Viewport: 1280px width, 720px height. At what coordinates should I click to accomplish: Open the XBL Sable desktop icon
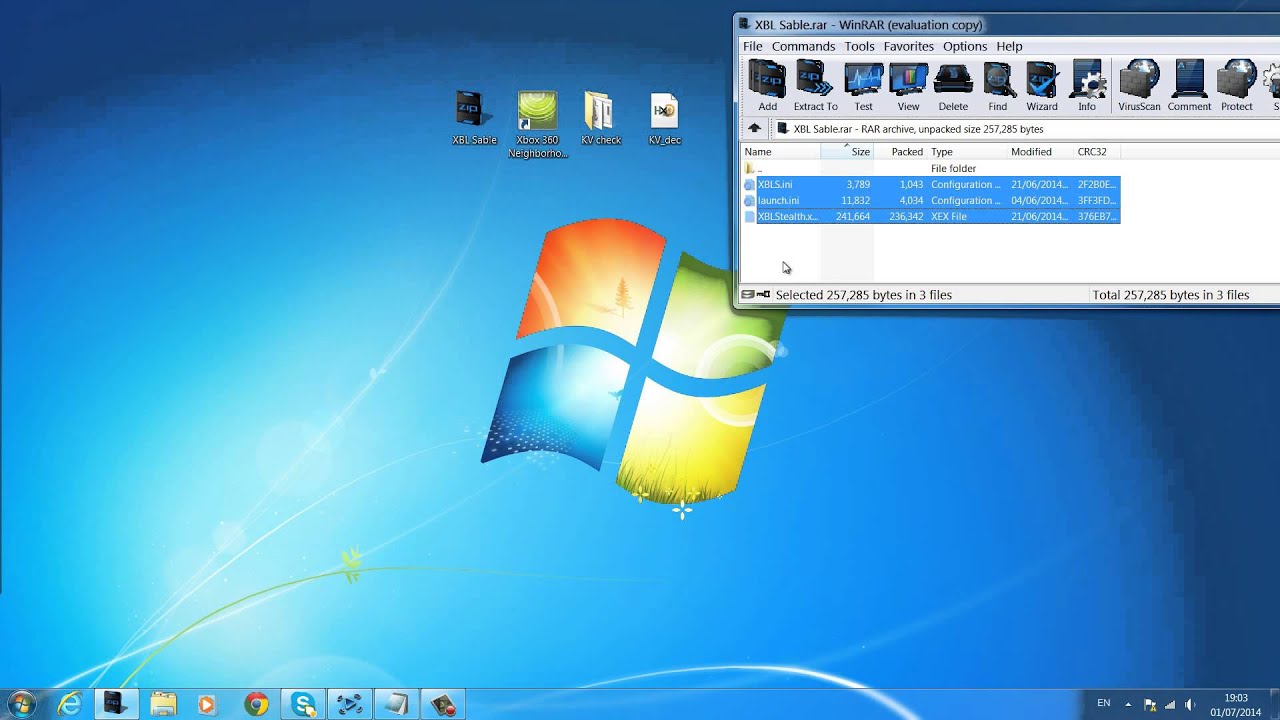tap(473, 119)
